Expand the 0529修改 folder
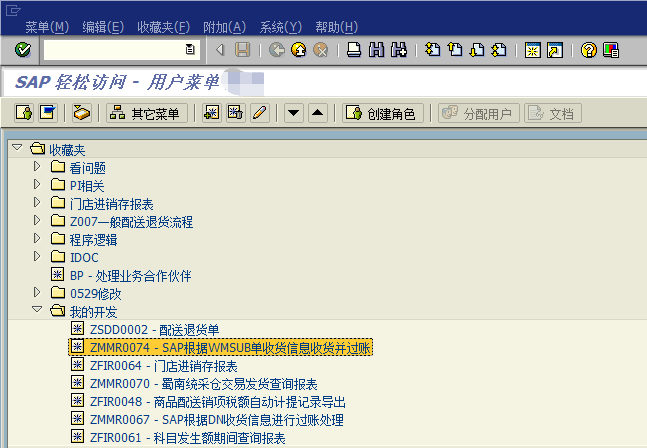This screenshot has height=448, width=647. pyautogui.click(x=37, y=292)
